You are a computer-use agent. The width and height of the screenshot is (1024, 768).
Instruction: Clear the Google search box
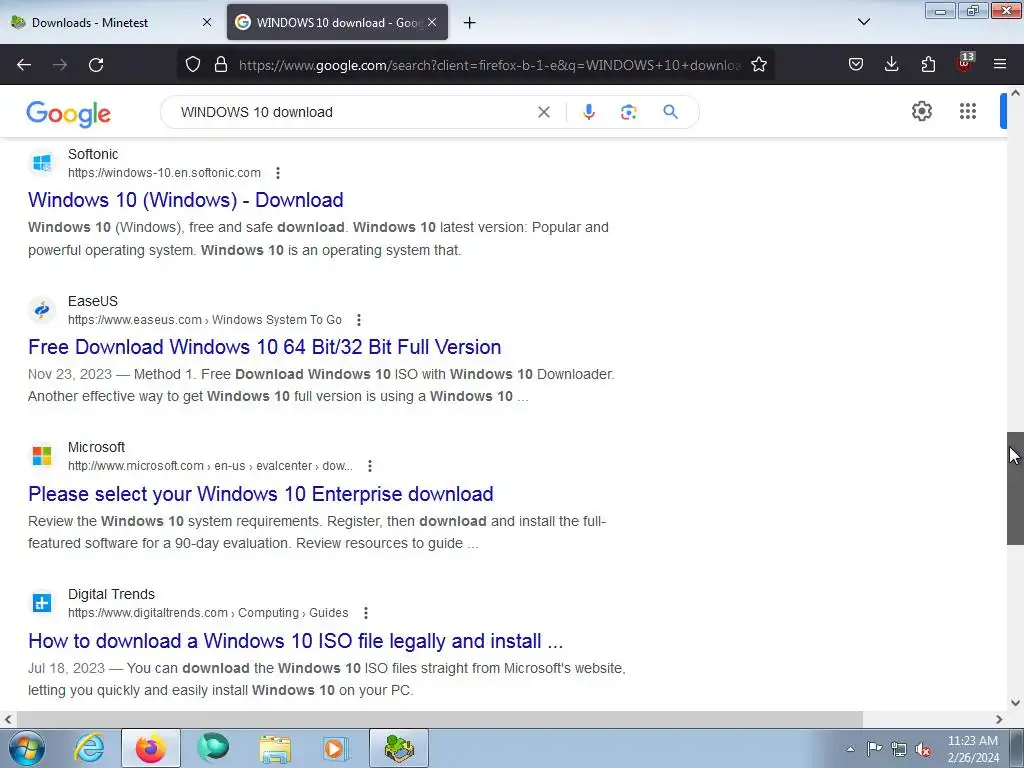point(543,112)
